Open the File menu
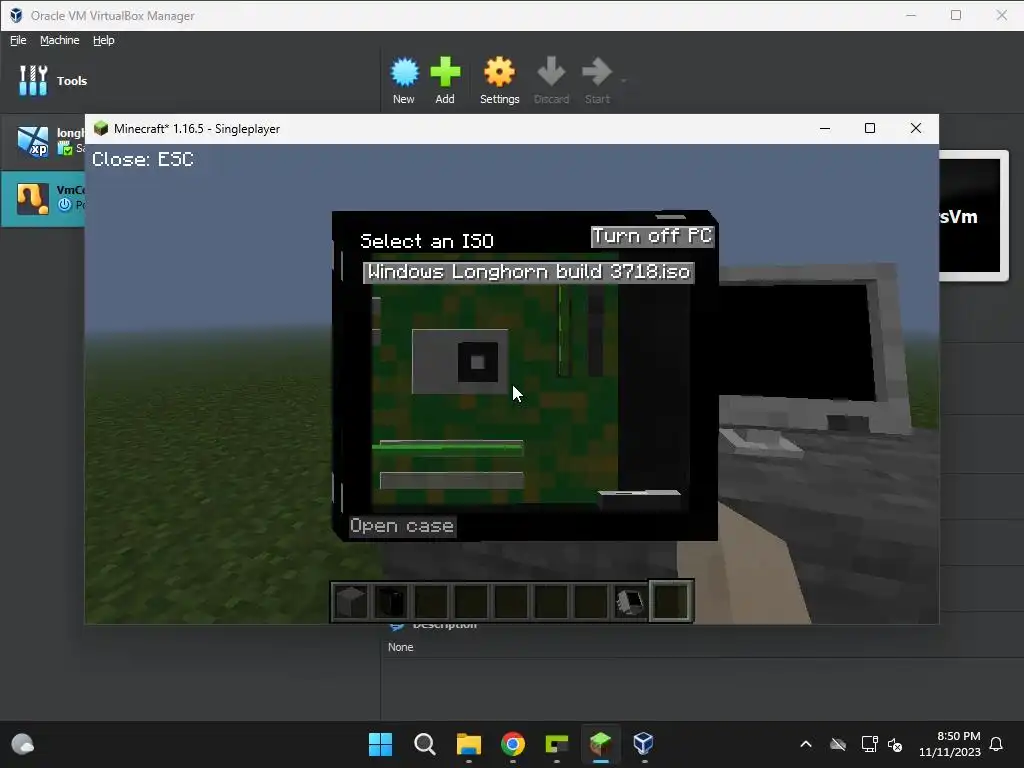This screenshot has height=768, width=1024. [18, 40]
